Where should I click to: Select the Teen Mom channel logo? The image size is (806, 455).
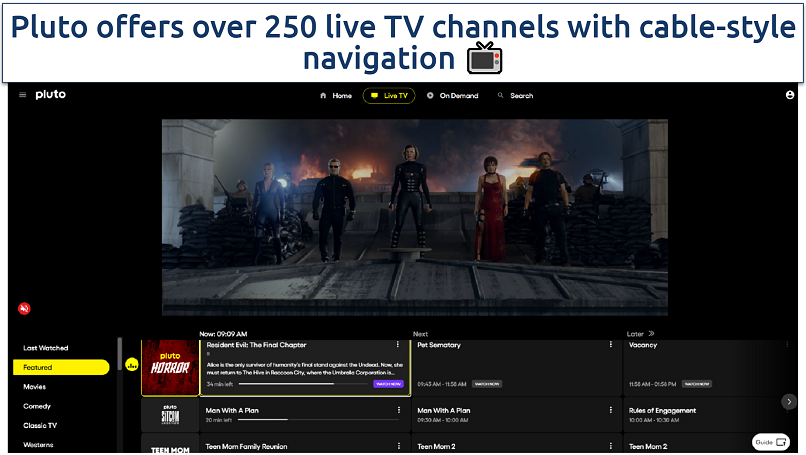click(x=170, y=446)
